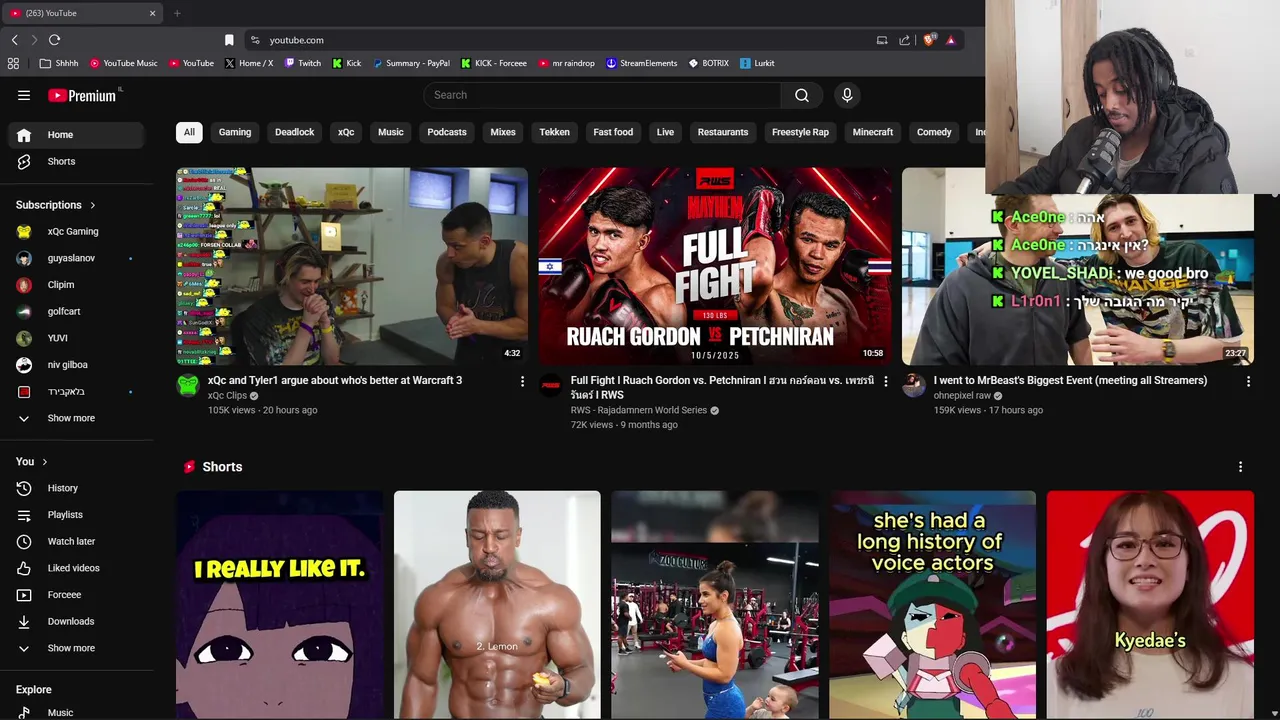Click the RWS channel avatar
1280x720 pixels.
pos(551,386)
